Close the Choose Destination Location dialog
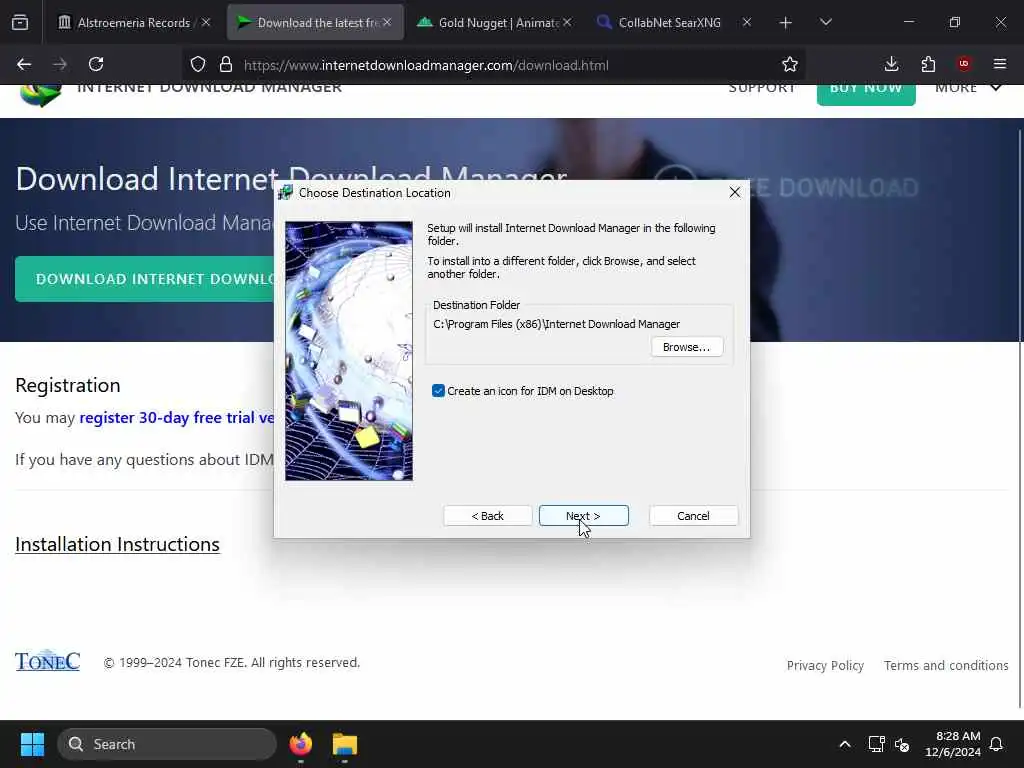Viewport: 1024px width, 768px height. 735,192
